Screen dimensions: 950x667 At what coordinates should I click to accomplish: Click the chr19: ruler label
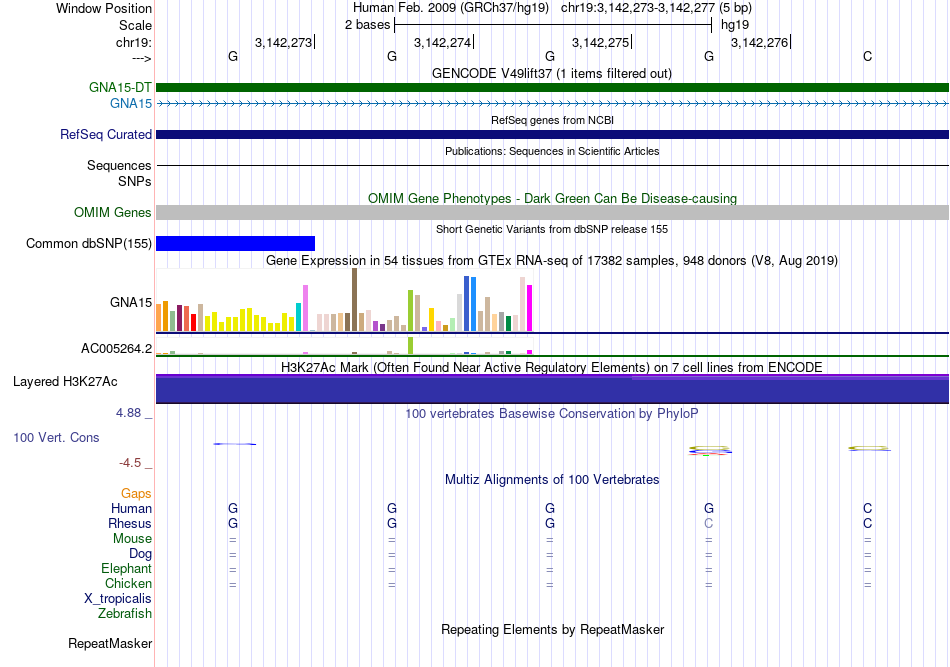[134, 42]
